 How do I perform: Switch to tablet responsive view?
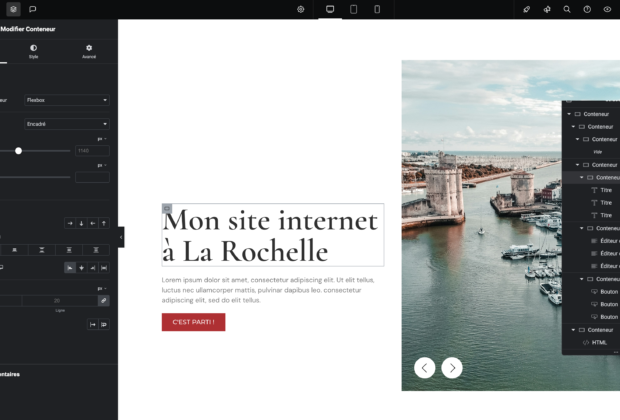point(353,9)
